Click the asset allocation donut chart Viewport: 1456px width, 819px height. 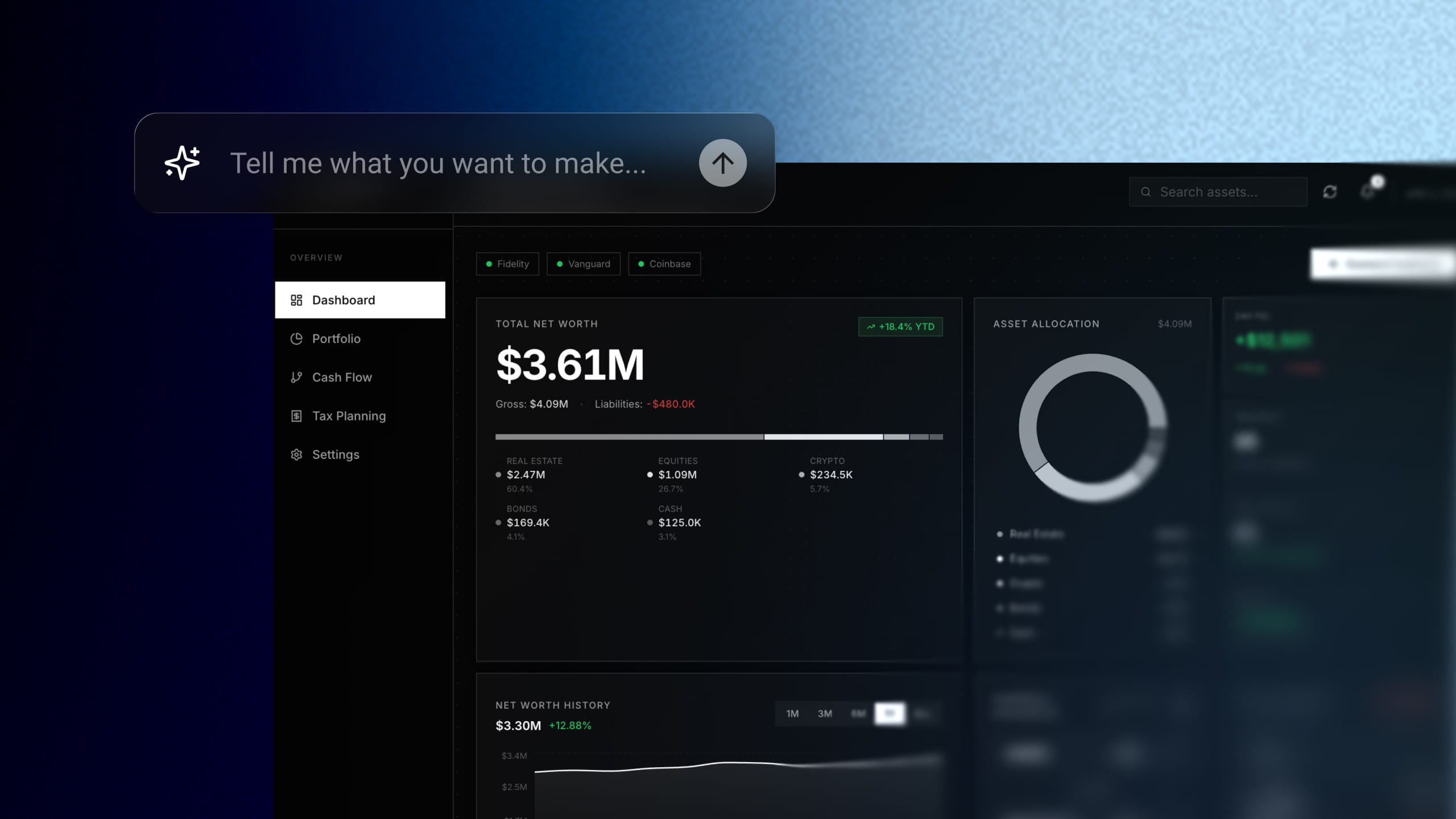pyautogui.click(x=1093, y=428)
